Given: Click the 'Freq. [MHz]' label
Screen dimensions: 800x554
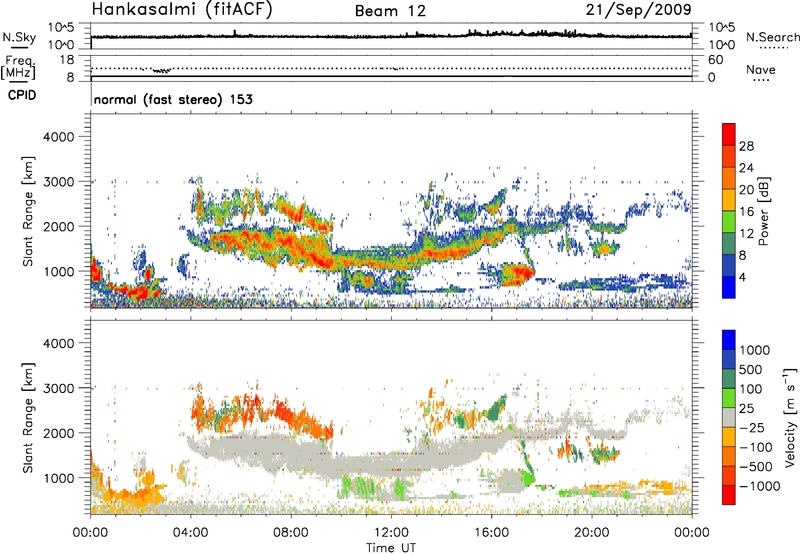Looking at the screenshot, I should click(18, 67).
